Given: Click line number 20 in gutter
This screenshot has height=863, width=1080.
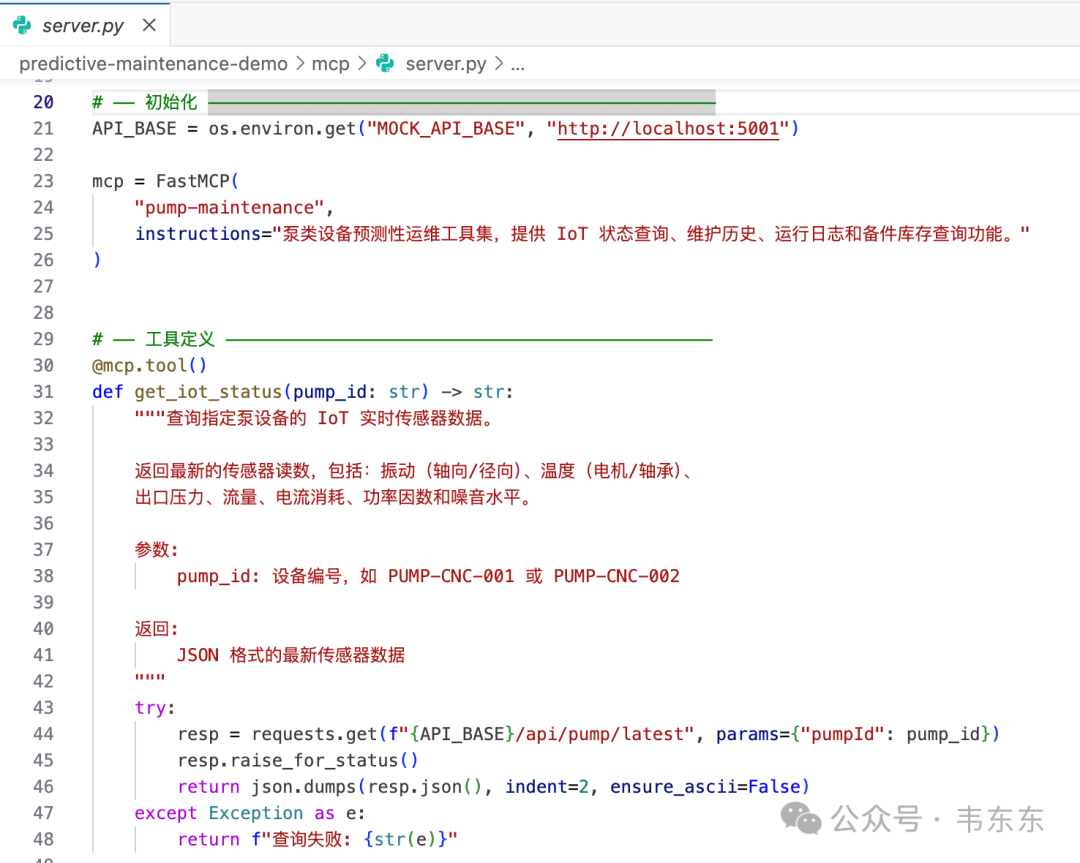Looking at the screenshot, I should [x=43, y=103].
